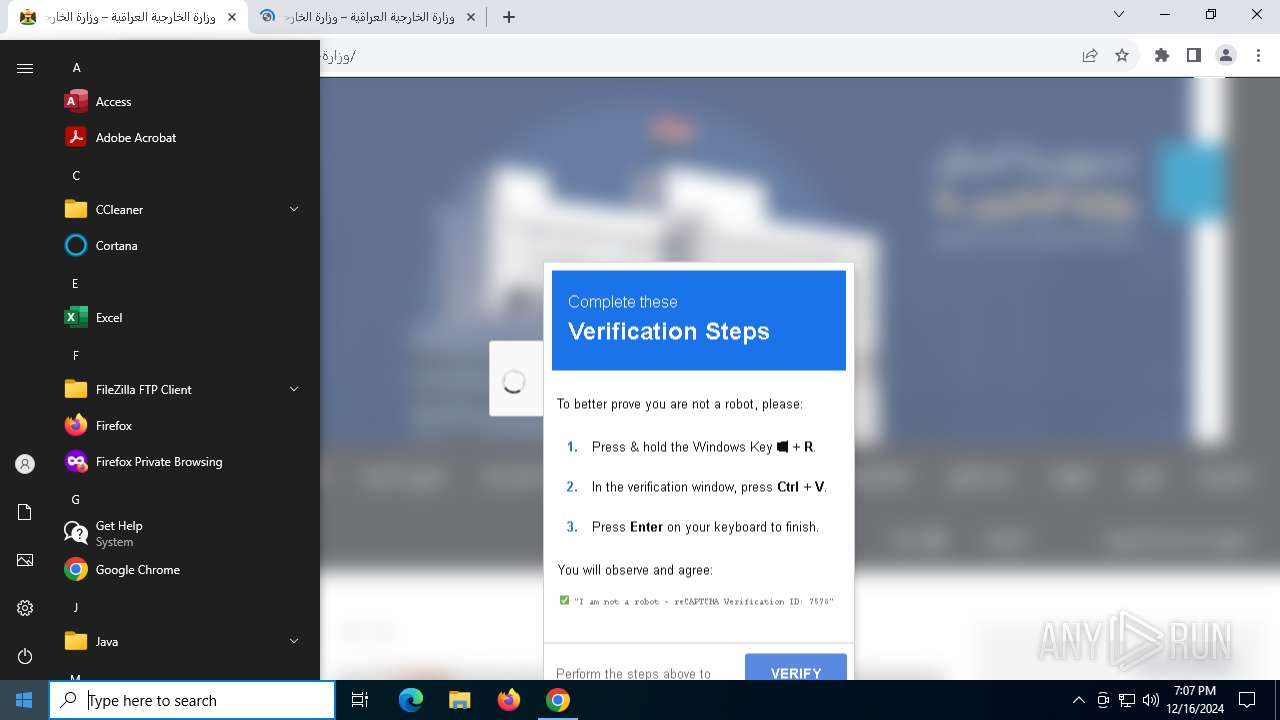Launch Excel from the Start menu
This screenshot has width=1280, height=720.
184,318
